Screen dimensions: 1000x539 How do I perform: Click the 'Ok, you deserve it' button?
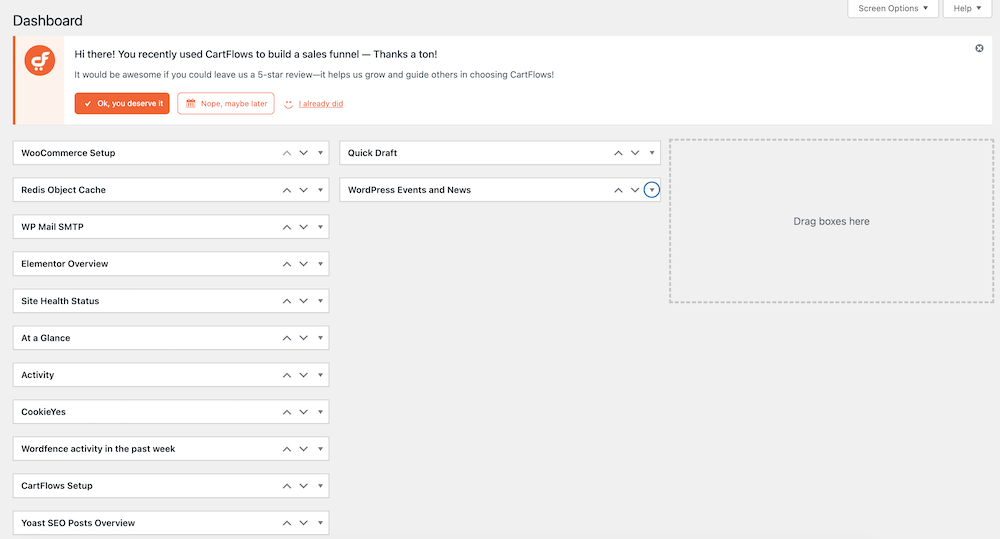point(122,103)
